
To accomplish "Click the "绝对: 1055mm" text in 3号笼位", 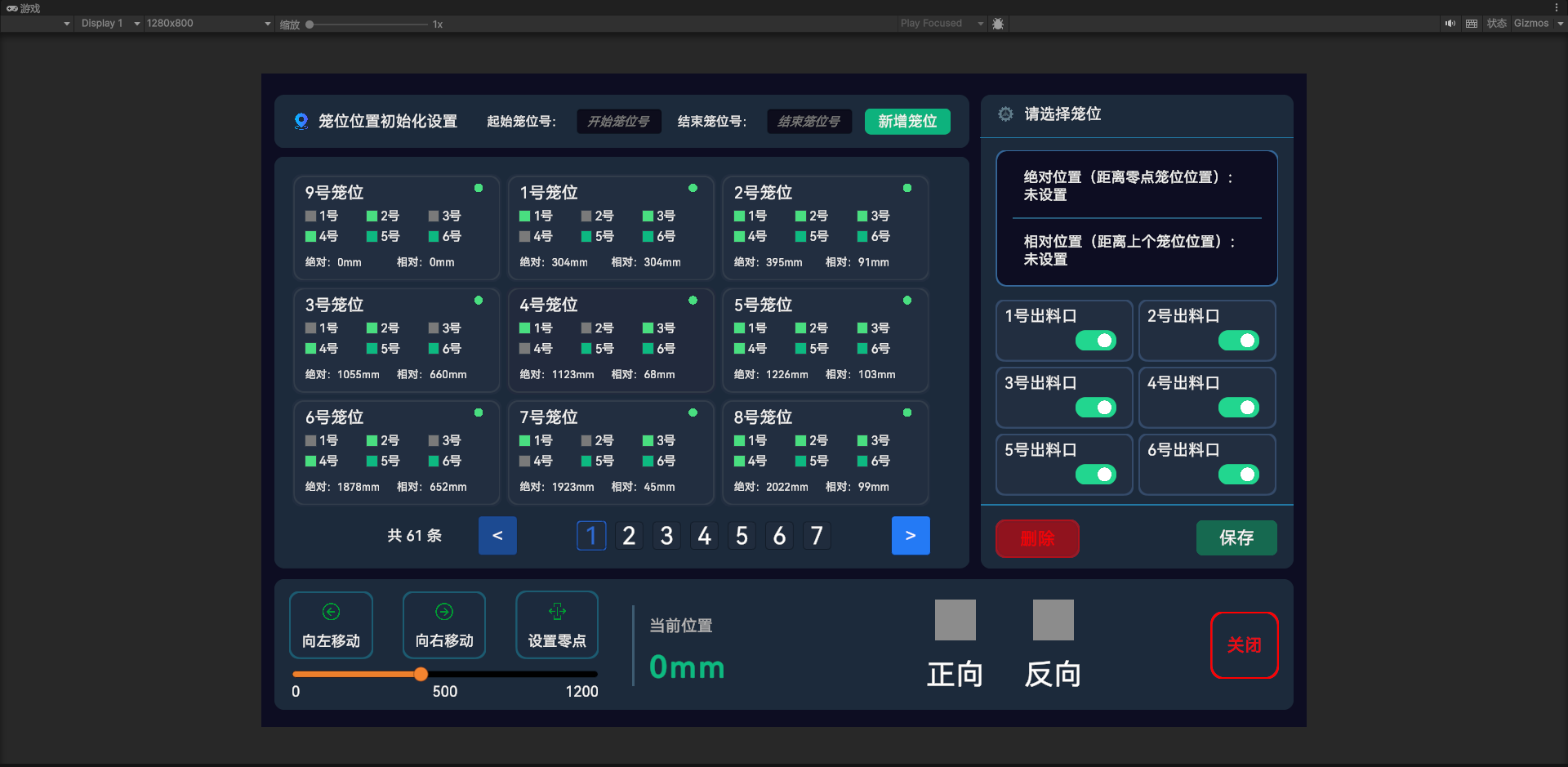I will pos(342,375).
